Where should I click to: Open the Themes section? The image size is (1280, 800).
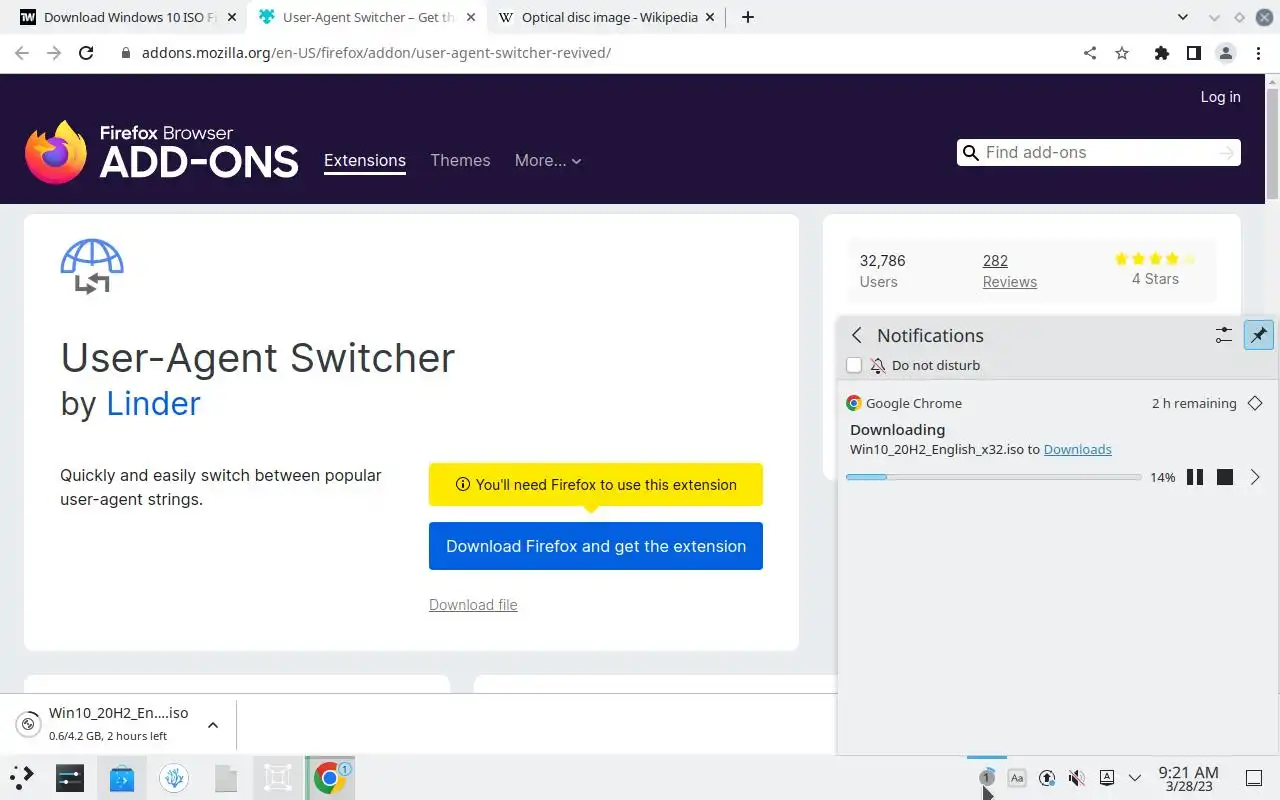[460, 160]
